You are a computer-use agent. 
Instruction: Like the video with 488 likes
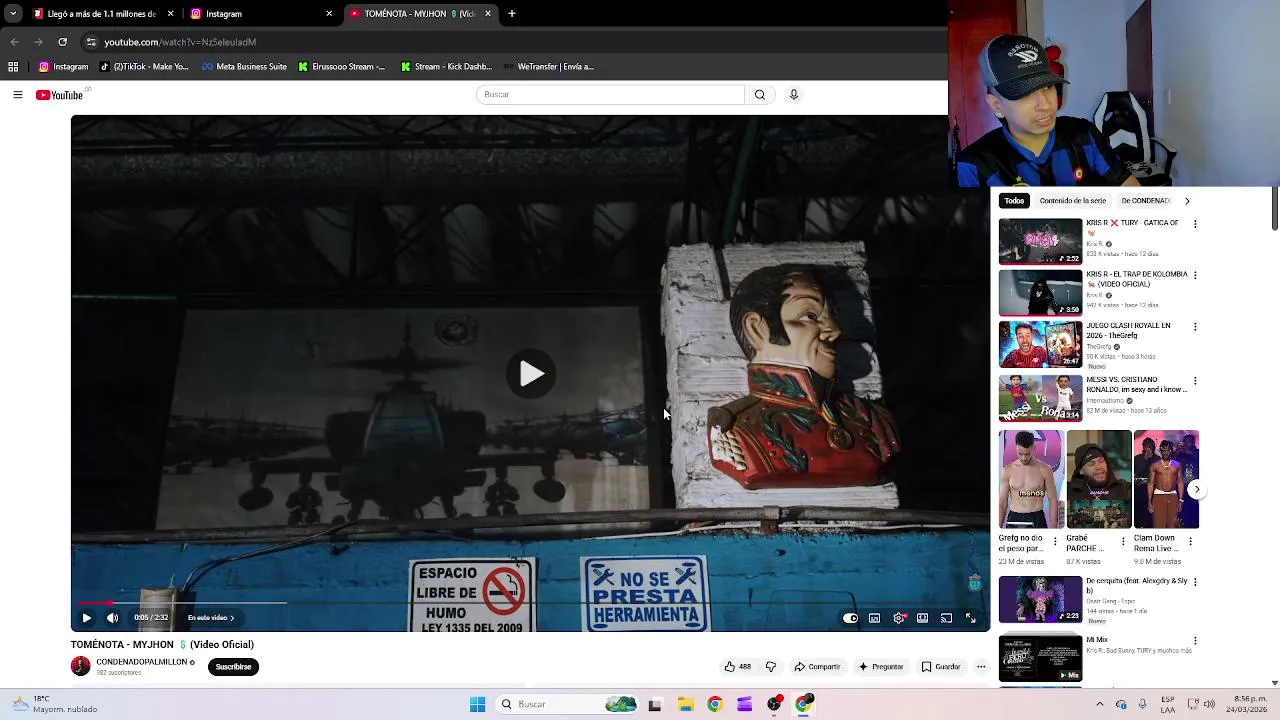point(738,667)
